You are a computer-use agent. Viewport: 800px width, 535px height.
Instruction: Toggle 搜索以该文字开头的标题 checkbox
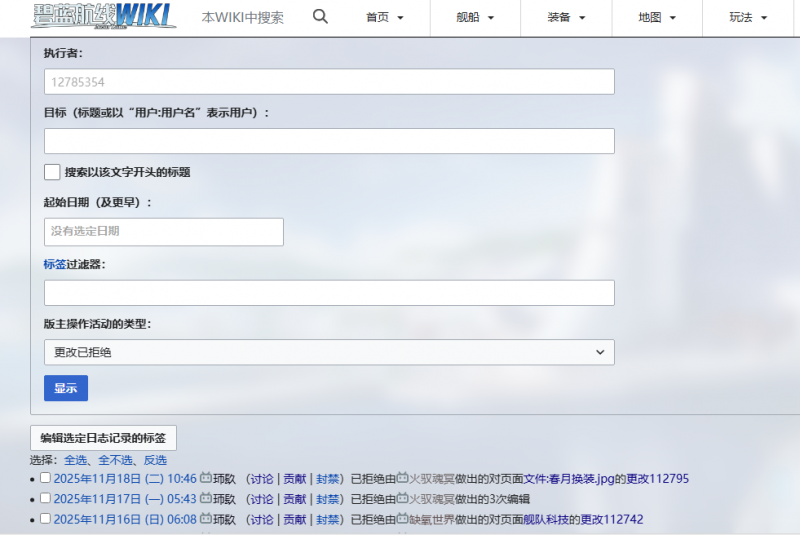click(52, 172)
